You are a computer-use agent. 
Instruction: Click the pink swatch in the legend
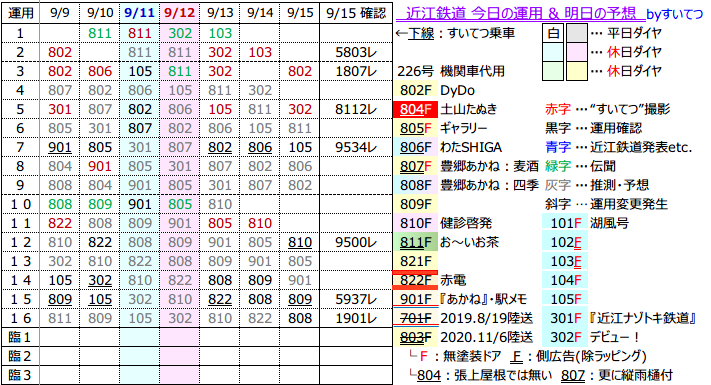click(x=577, y=52)
